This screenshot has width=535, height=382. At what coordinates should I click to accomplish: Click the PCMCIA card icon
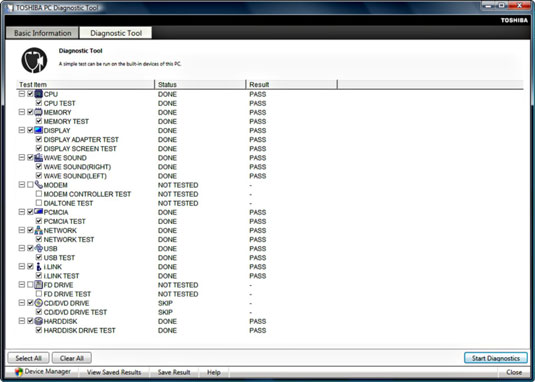pos(39,212)
